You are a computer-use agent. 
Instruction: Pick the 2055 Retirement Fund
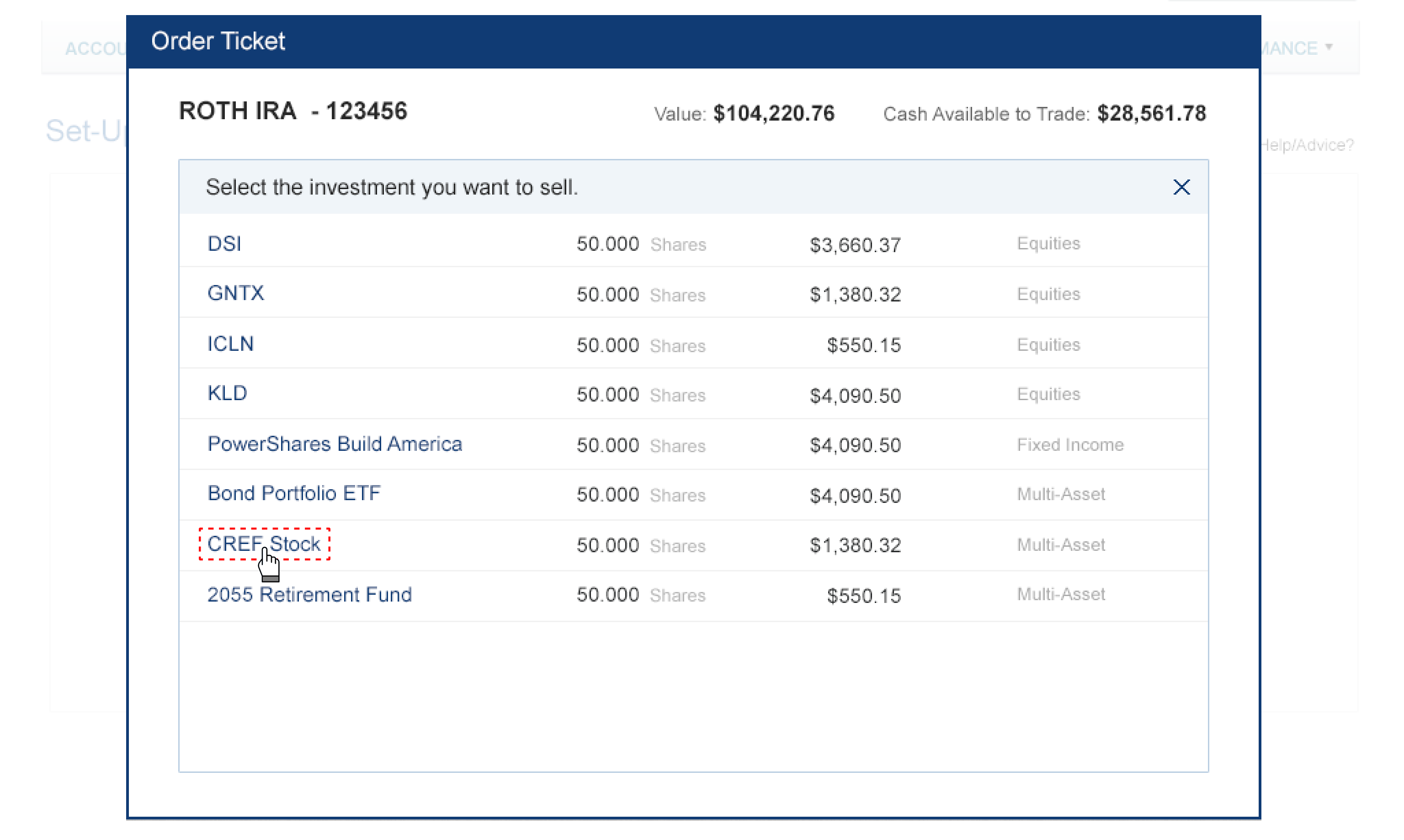click(x=309, y=594)
